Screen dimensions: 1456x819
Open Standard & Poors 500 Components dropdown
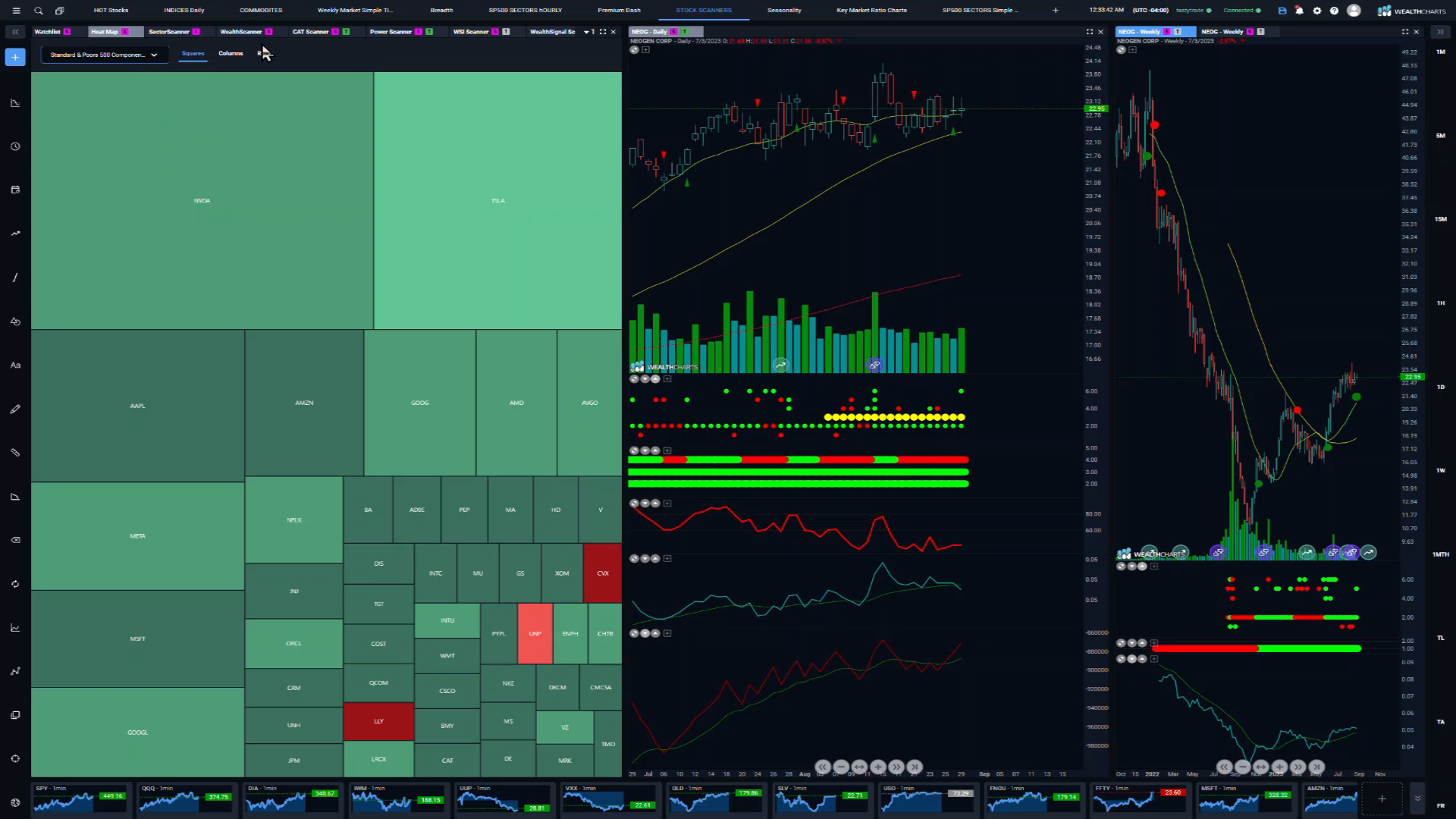tap(105, 55)
